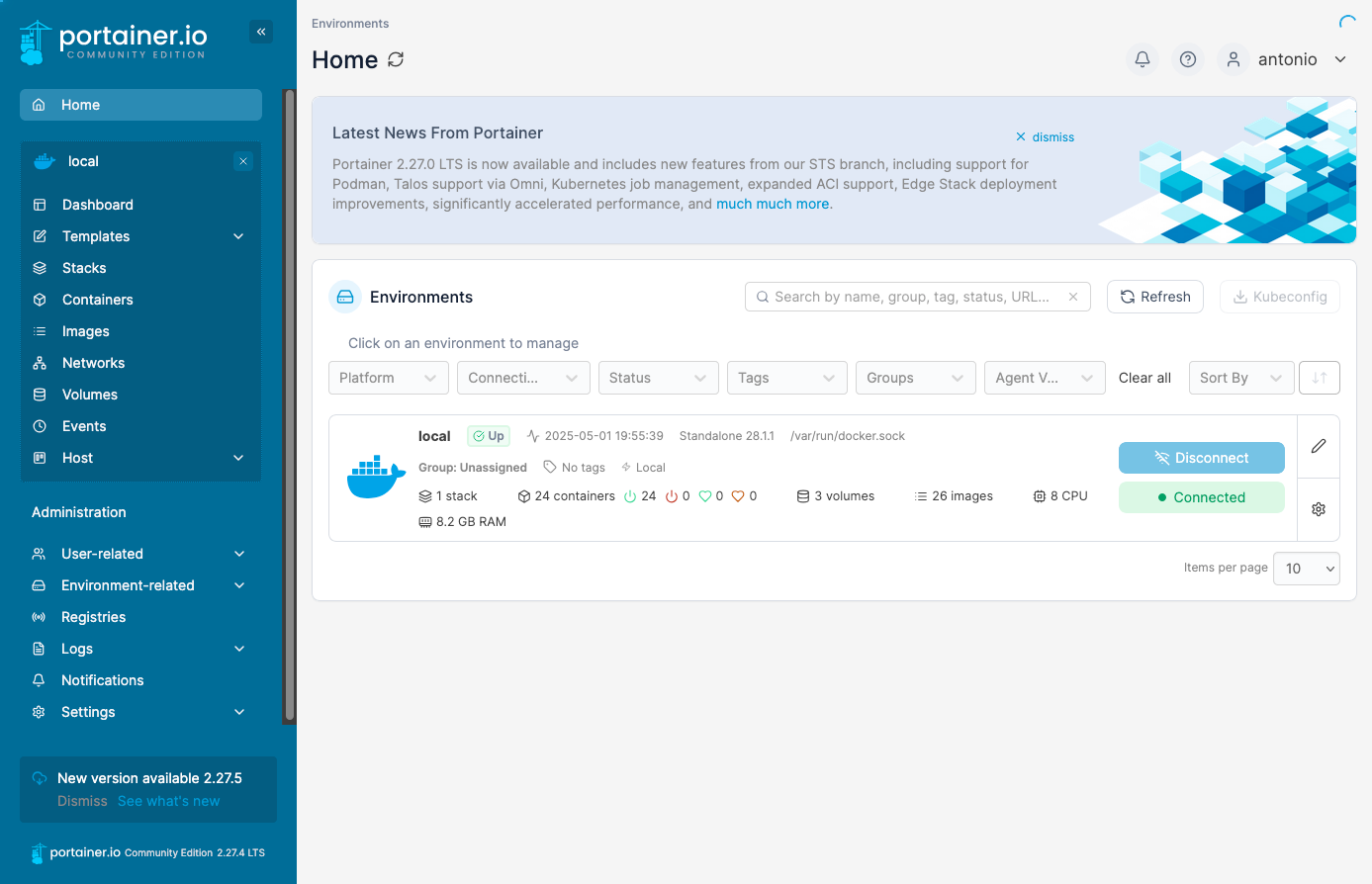Open the Sort By dropdown
The image size is (1372, 884).
1241,378
